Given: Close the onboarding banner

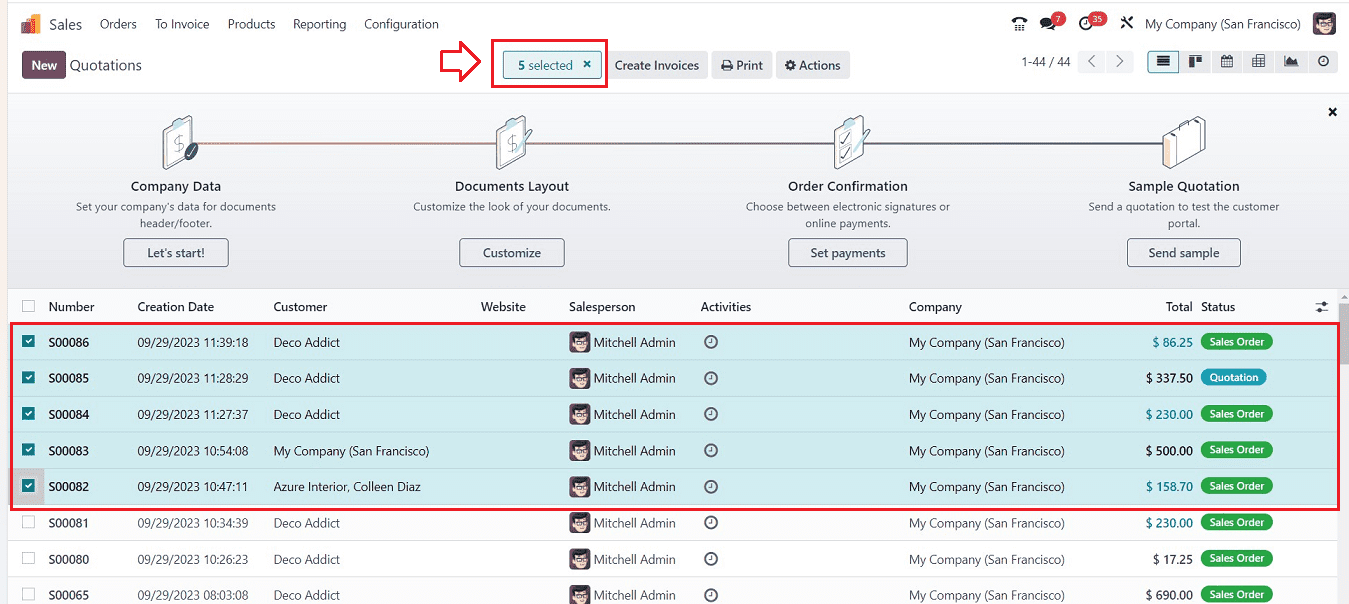Looking at the screenshot, I should [x=1332, y=112].
